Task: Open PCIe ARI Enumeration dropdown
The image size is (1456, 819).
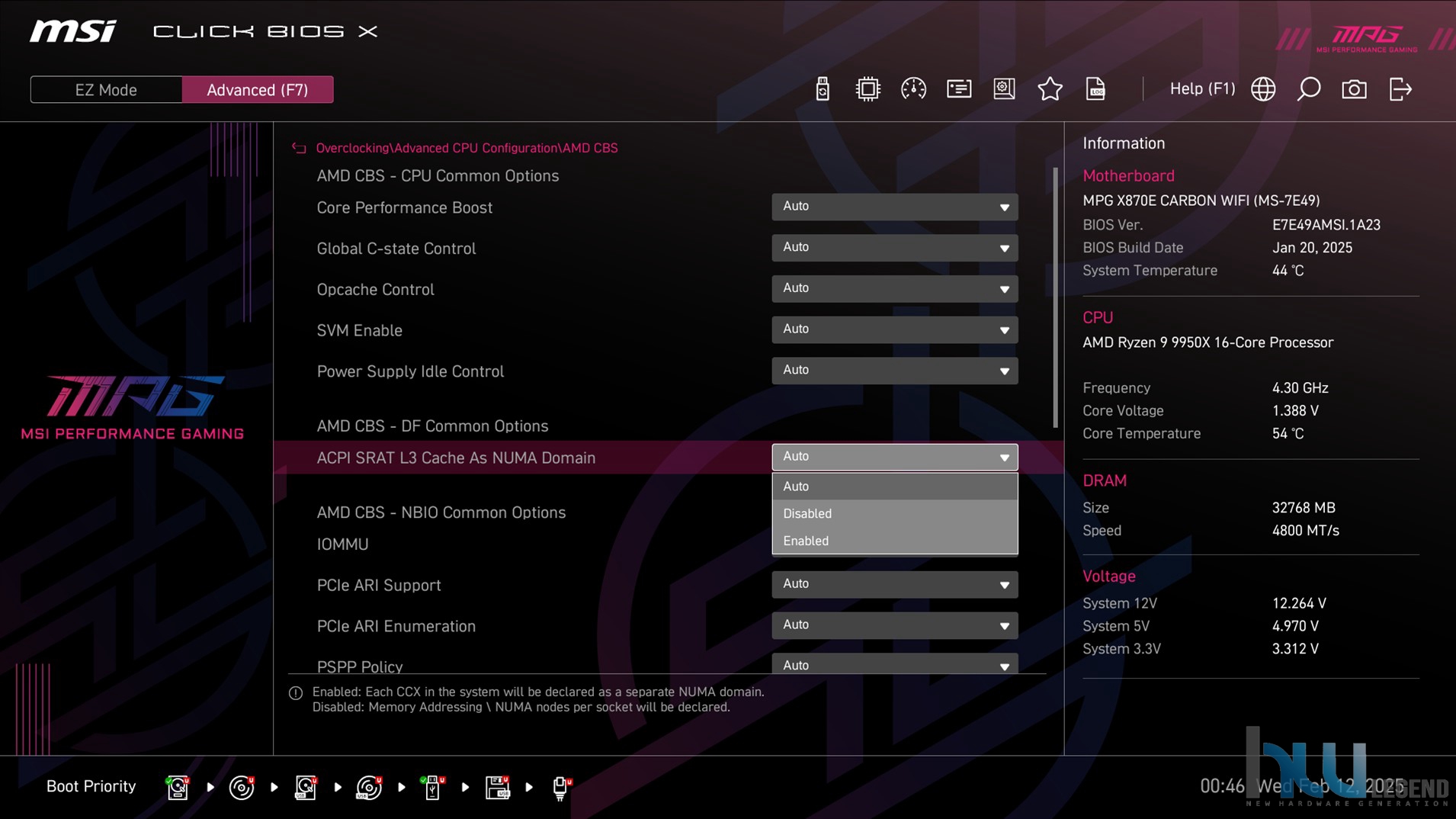Action: coord(894,625)
